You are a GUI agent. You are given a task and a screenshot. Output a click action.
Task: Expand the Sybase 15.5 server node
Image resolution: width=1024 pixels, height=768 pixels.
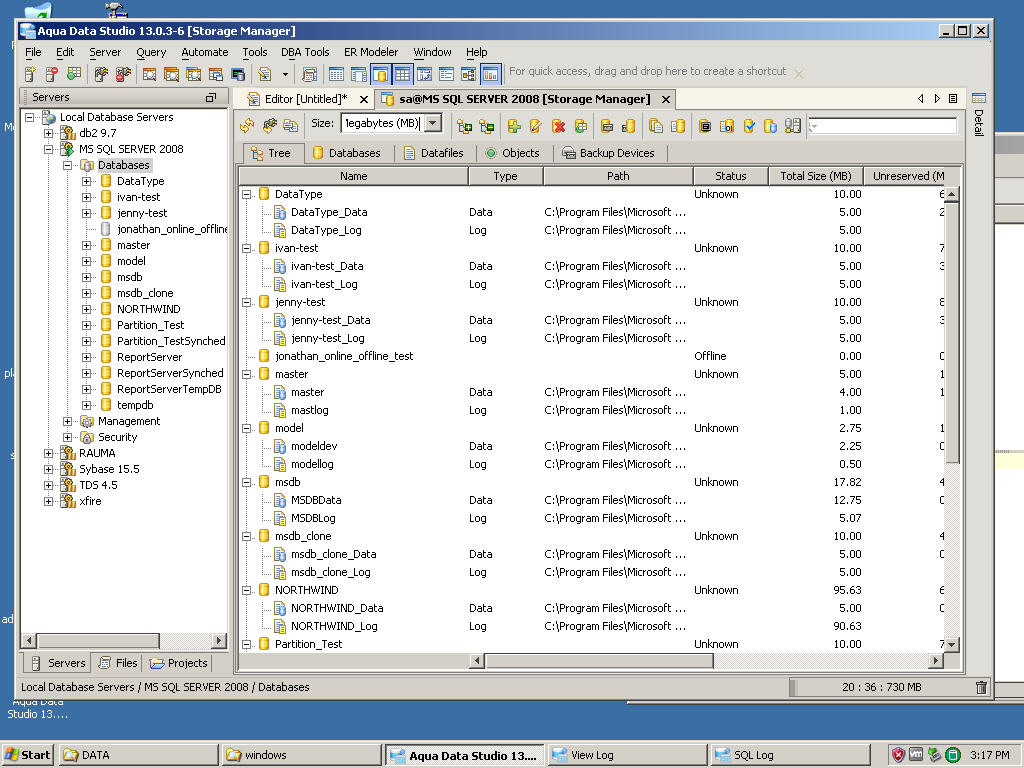coord(48,469)
